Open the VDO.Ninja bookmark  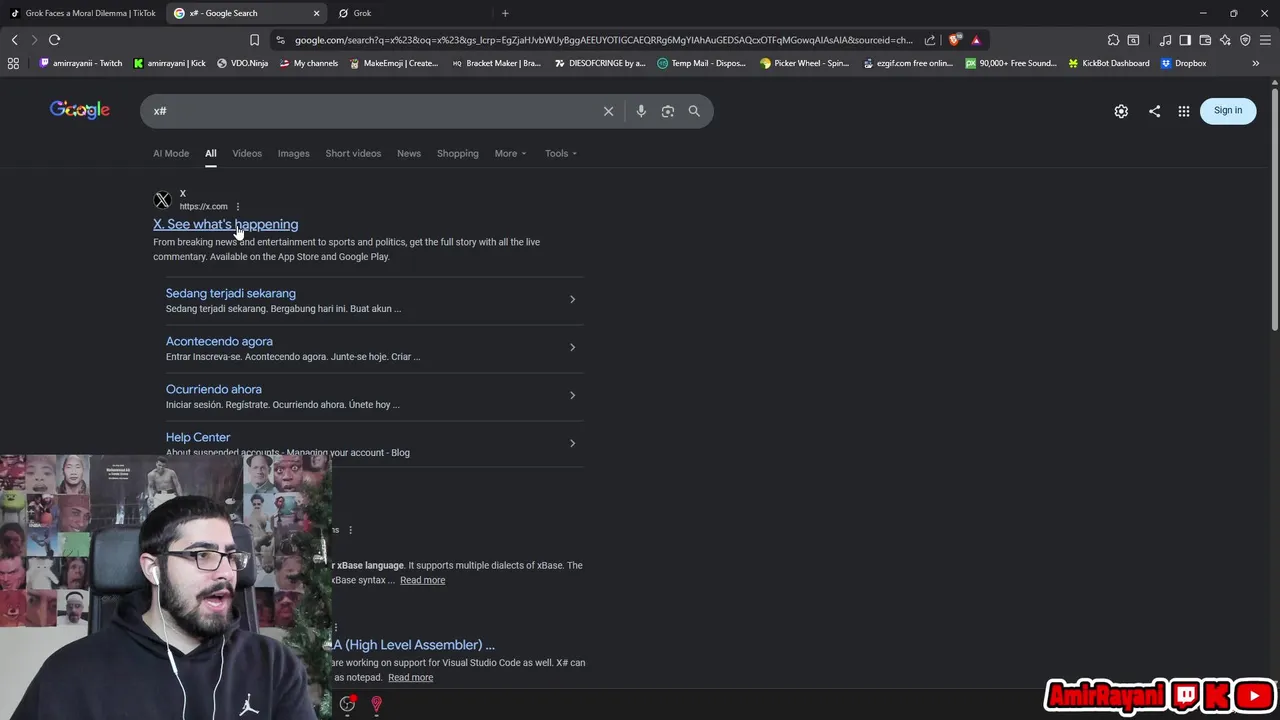[x=243, y=63]
